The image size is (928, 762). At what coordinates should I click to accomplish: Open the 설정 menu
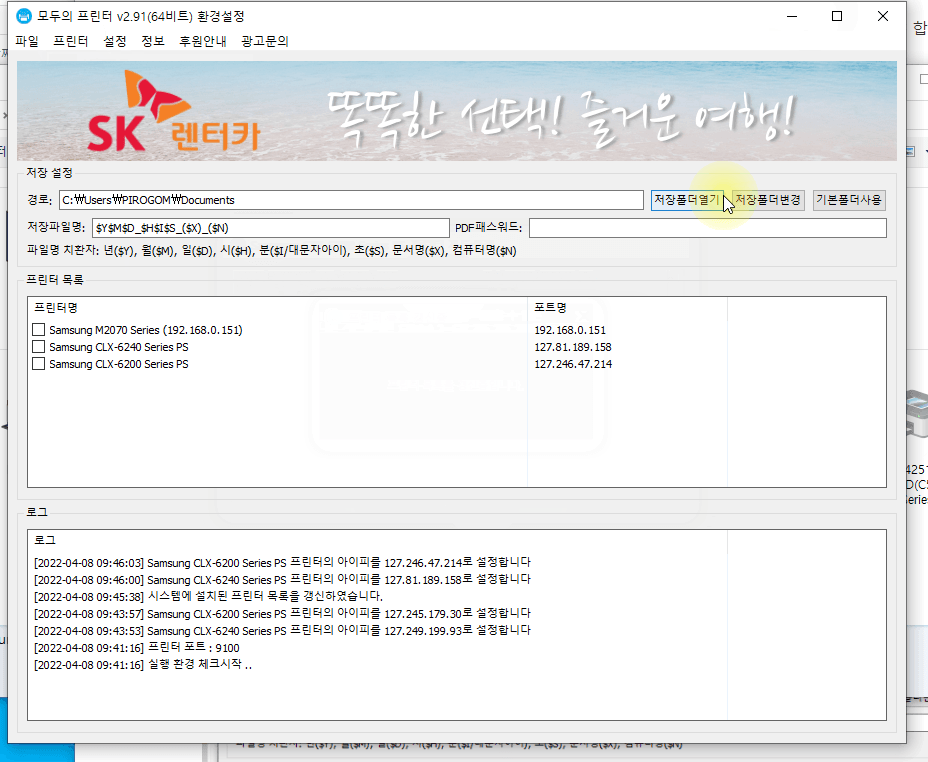click(x=115, y=41)
